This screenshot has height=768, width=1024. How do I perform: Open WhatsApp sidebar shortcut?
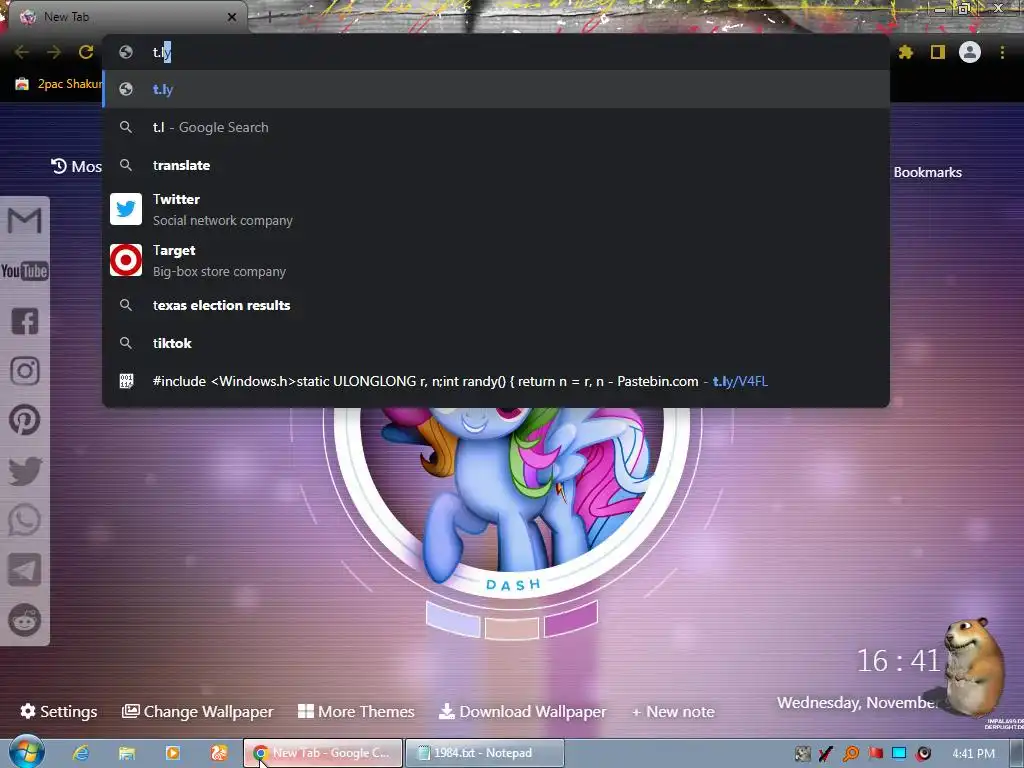pos(25,520)
